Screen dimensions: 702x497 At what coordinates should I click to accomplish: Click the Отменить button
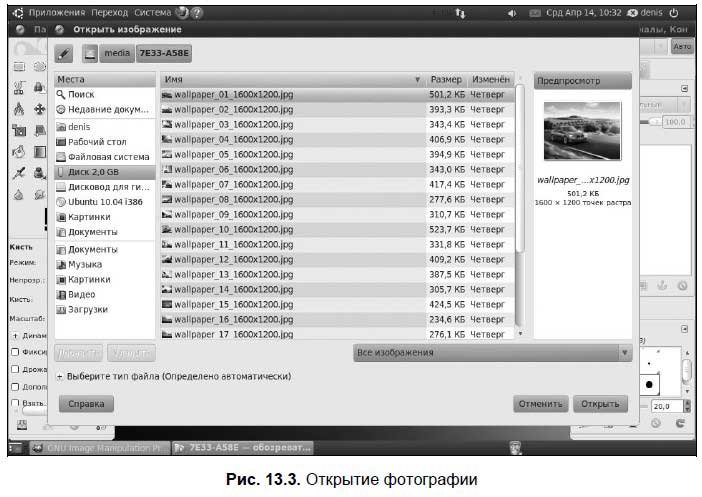point(540,404)
